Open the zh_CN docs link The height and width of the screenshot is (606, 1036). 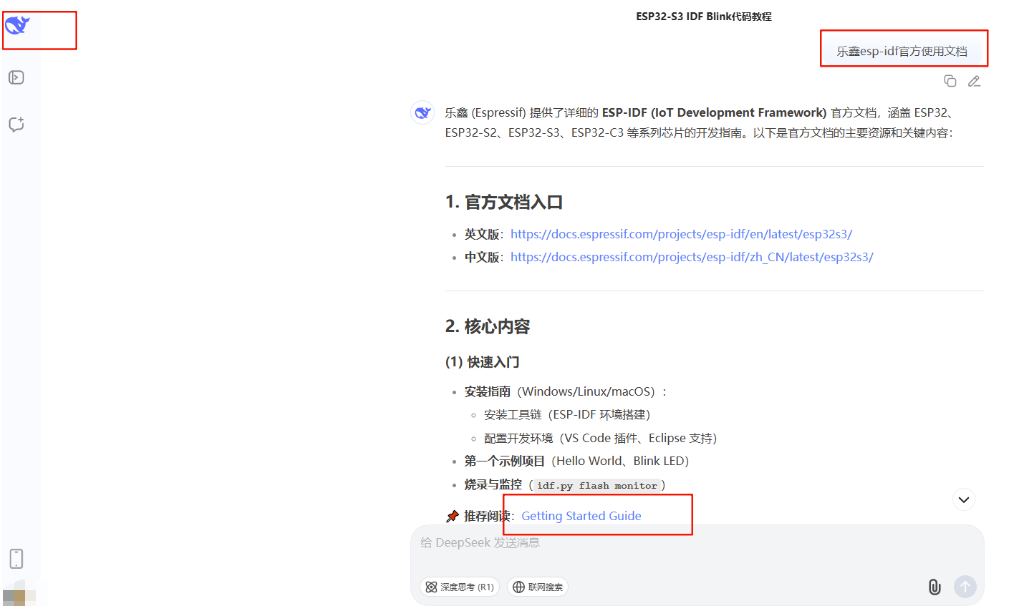coord(692,257)
